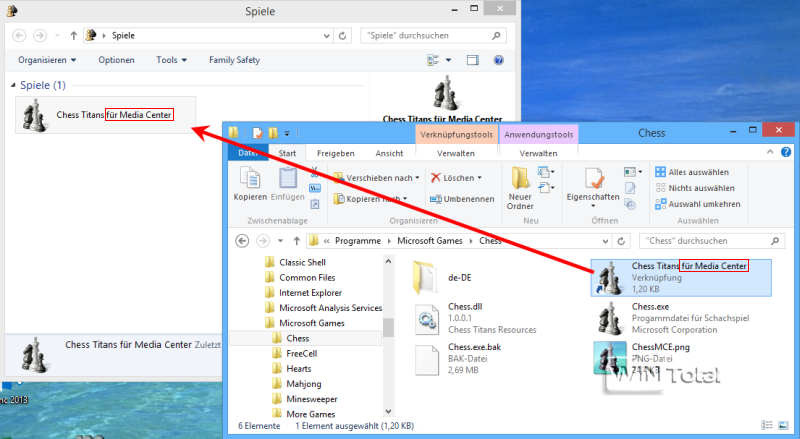Screen dimensions: 800x439
Task: Open the Organisieren dropdown in Spiele window
Action: point(47,60)
